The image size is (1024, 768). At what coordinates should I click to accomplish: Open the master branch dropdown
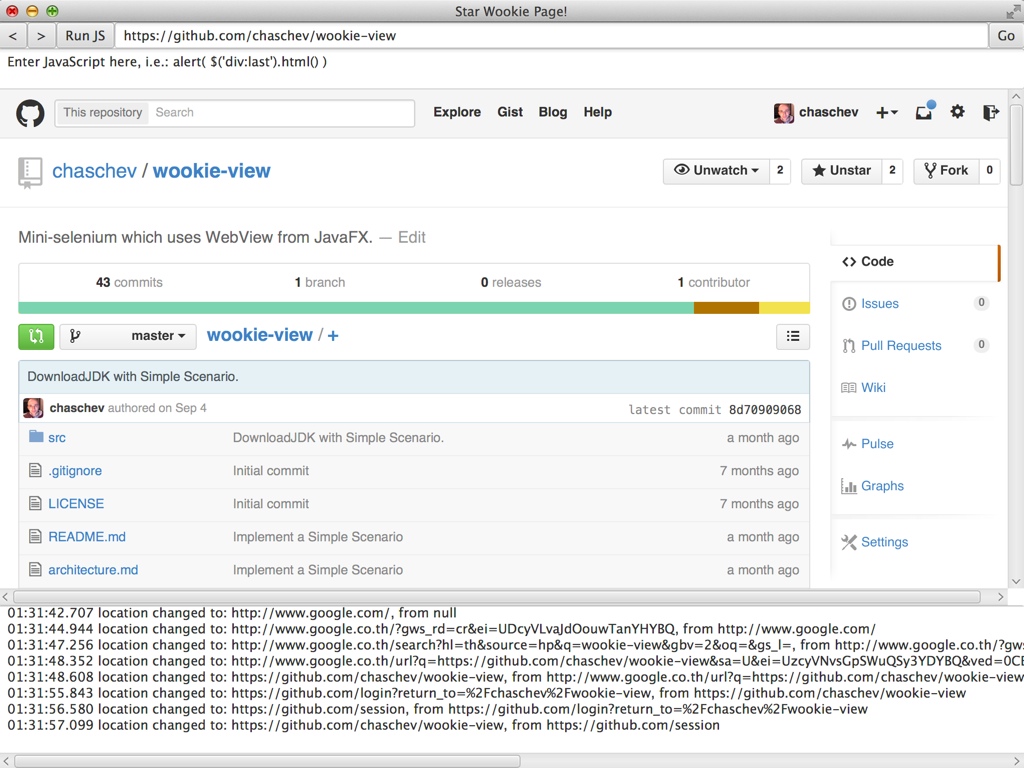[x=128, y=336]
